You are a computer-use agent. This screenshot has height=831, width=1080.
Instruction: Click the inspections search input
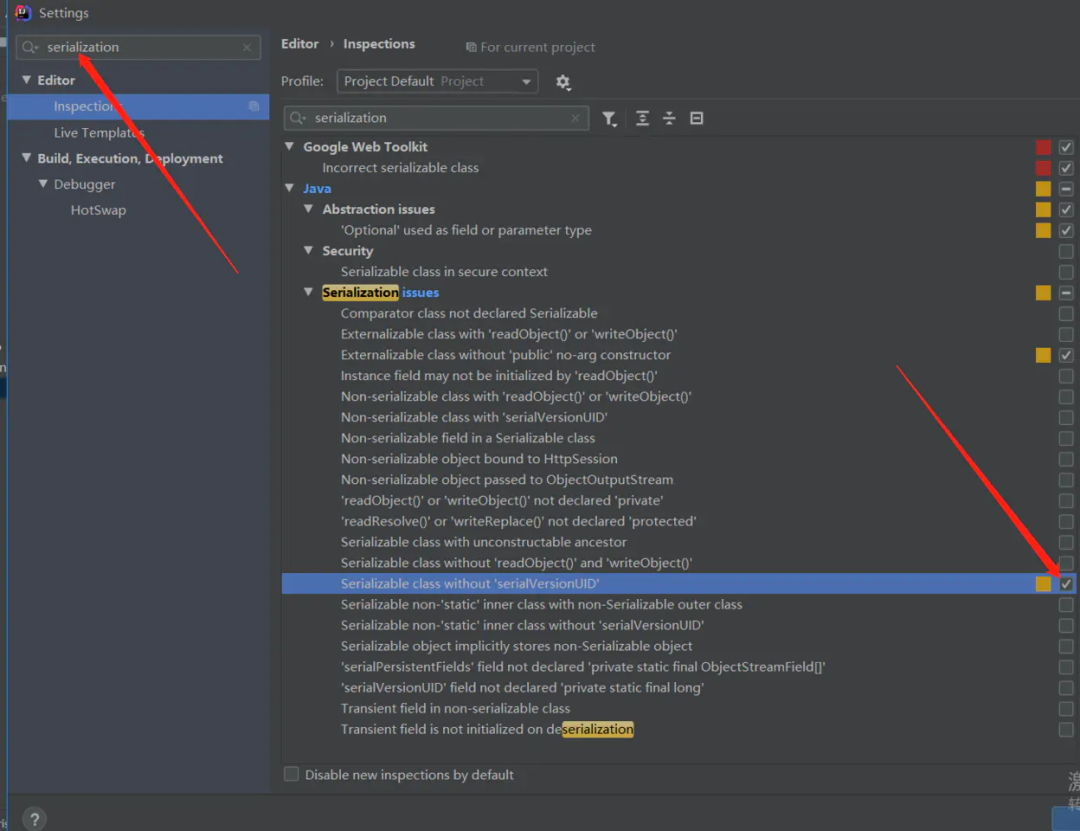[436, 119]
